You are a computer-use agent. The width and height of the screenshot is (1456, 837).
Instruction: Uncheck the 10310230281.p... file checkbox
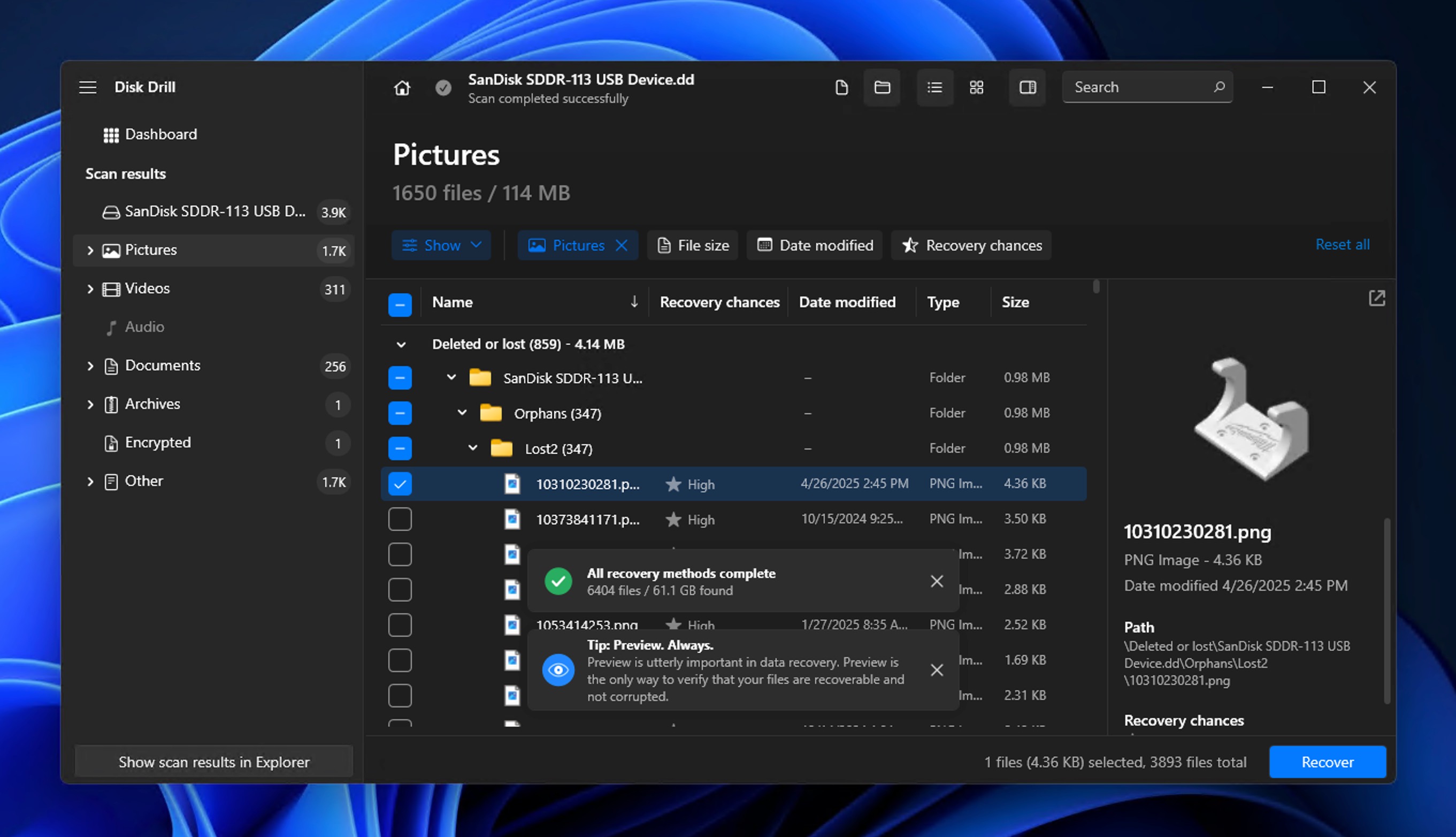coord(400,484)
